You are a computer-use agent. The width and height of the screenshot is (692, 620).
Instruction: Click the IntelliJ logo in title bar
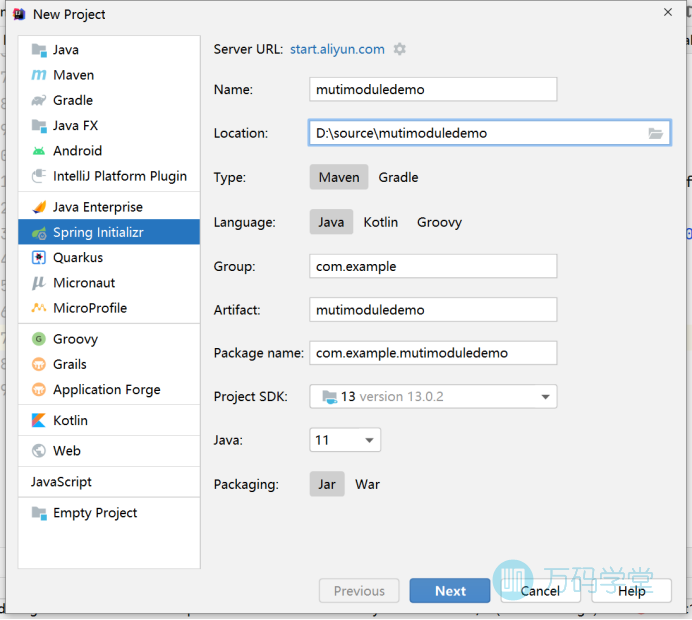coord(19,15)
